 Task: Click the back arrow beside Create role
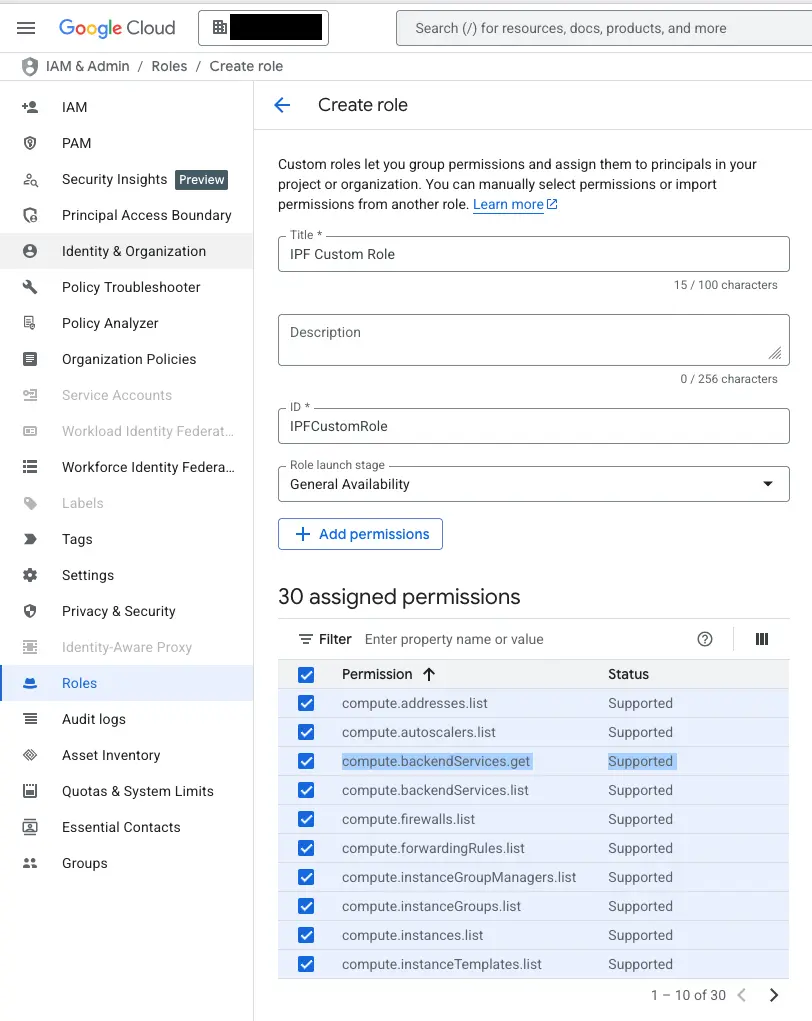click(282, 105)
